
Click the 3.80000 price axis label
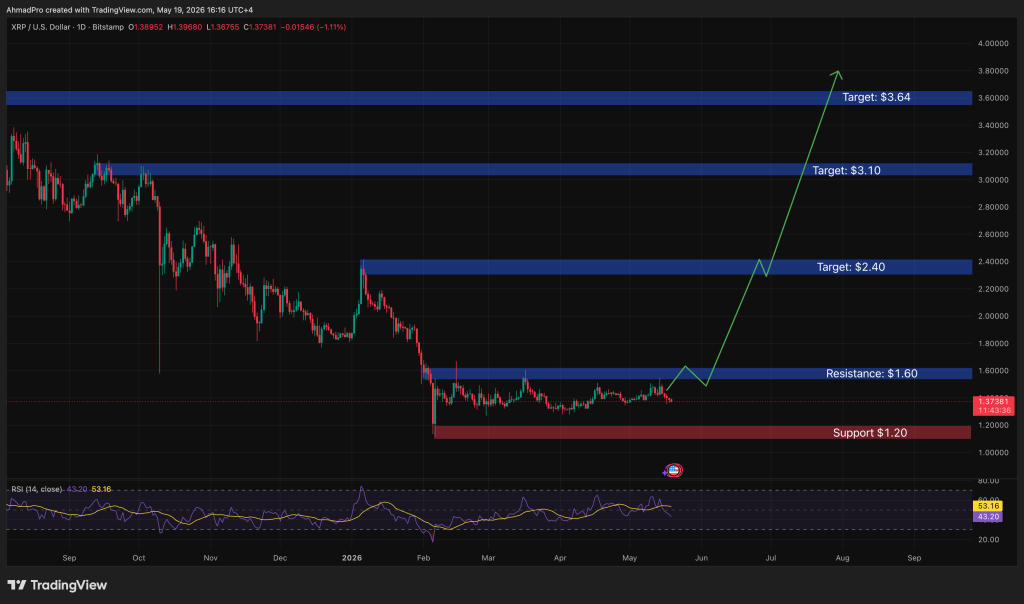[x=993, y=71]
